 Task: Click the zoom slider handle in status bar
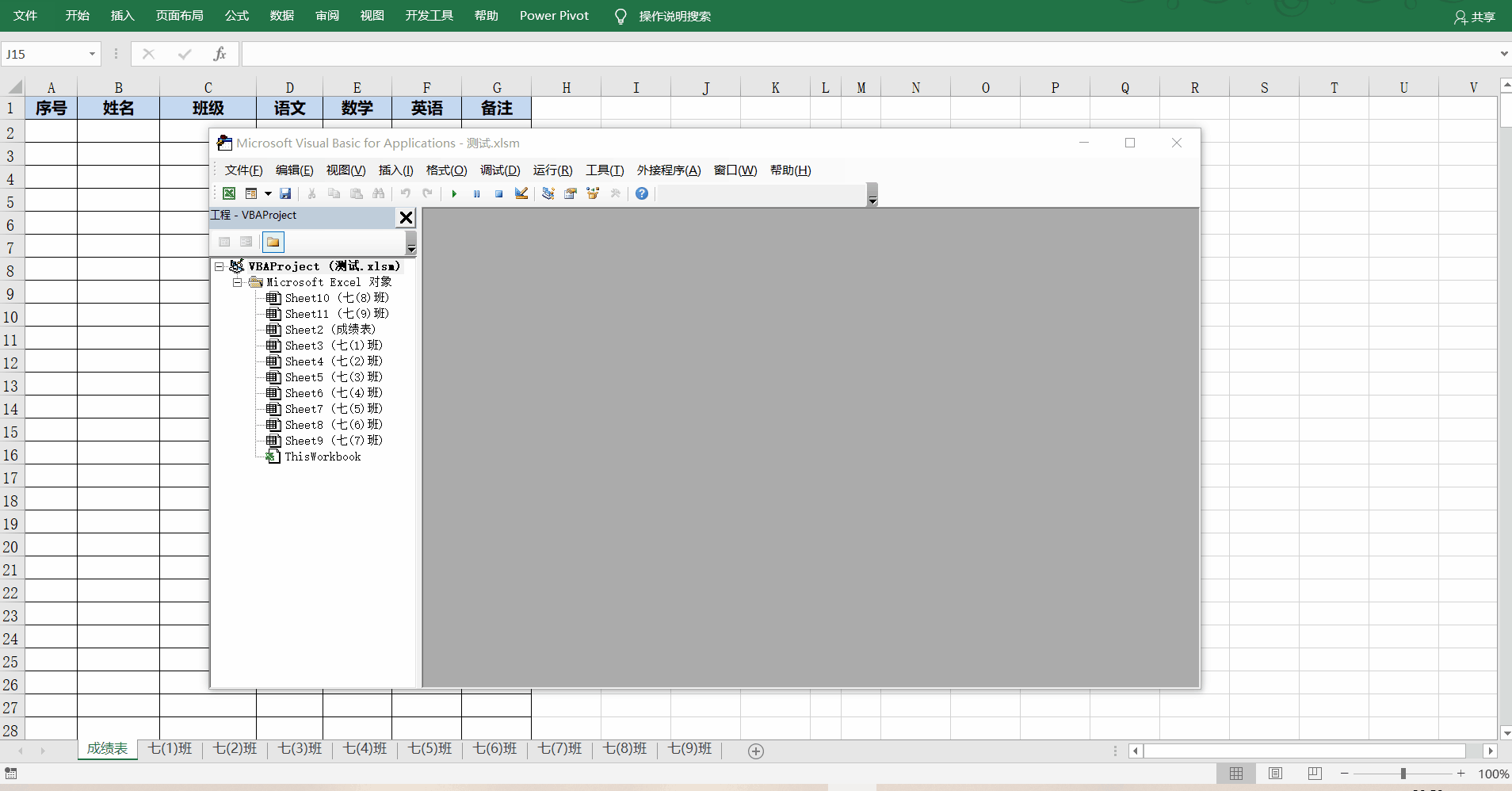tap(1403, 774)
